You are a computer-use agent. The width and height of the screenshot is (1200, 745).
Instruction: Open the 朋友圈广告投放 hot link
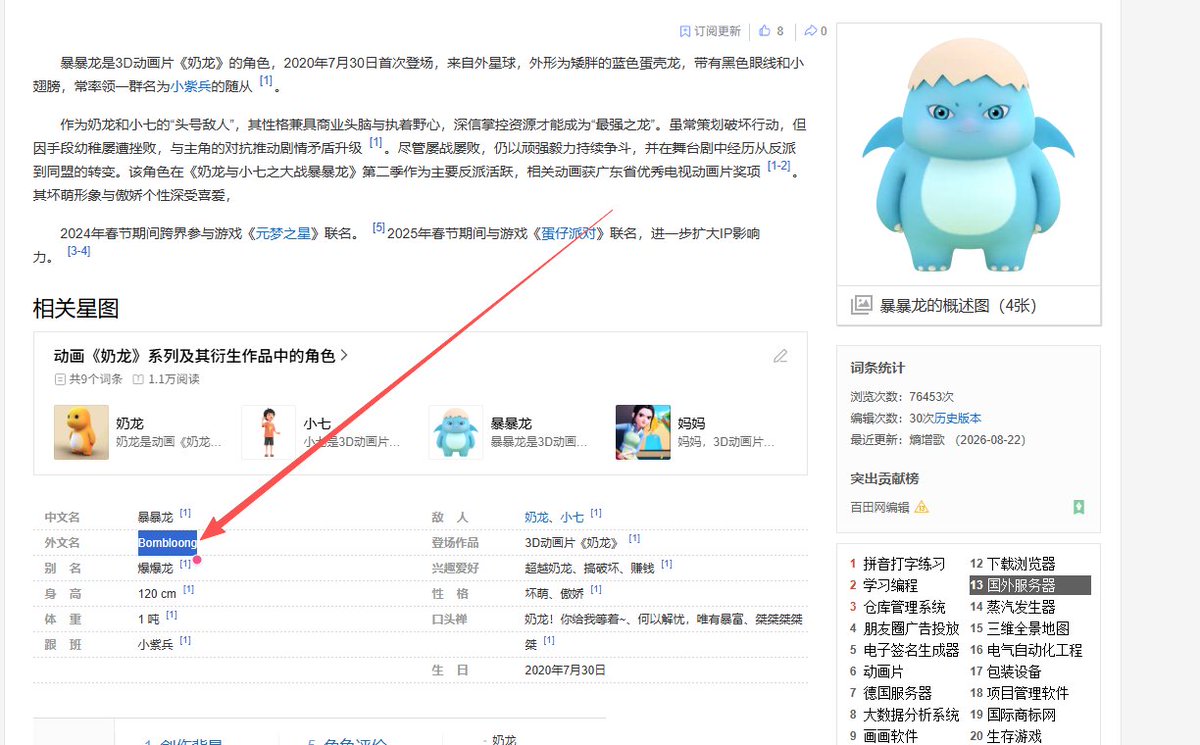(x=911, y=628)
